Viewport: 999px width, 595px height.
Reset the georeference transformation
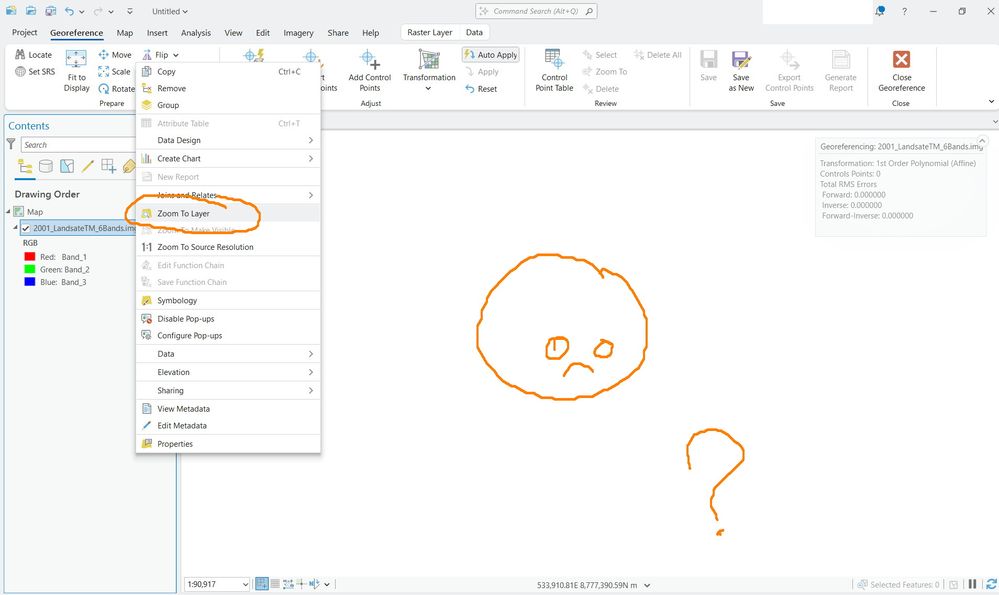coord(481,89)
